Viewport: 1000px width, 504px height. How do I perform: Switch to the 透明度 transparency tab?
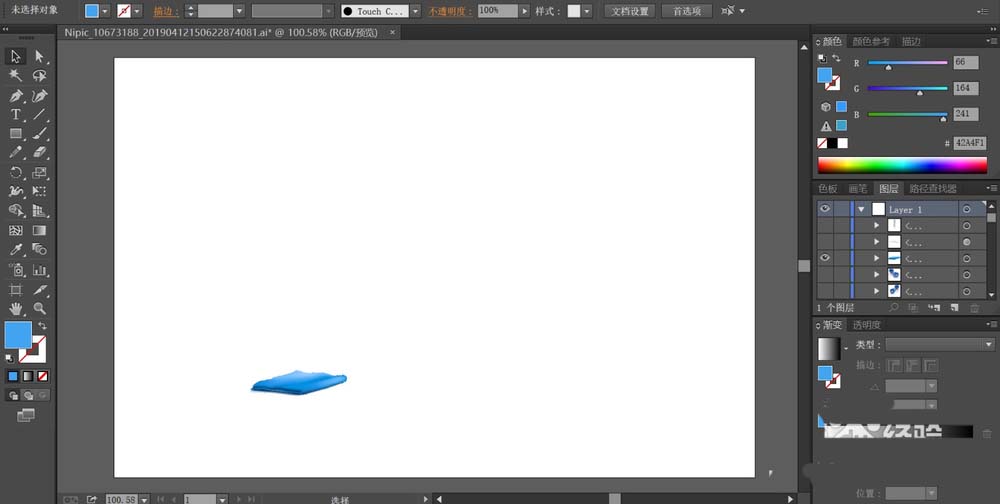(867, 325)
